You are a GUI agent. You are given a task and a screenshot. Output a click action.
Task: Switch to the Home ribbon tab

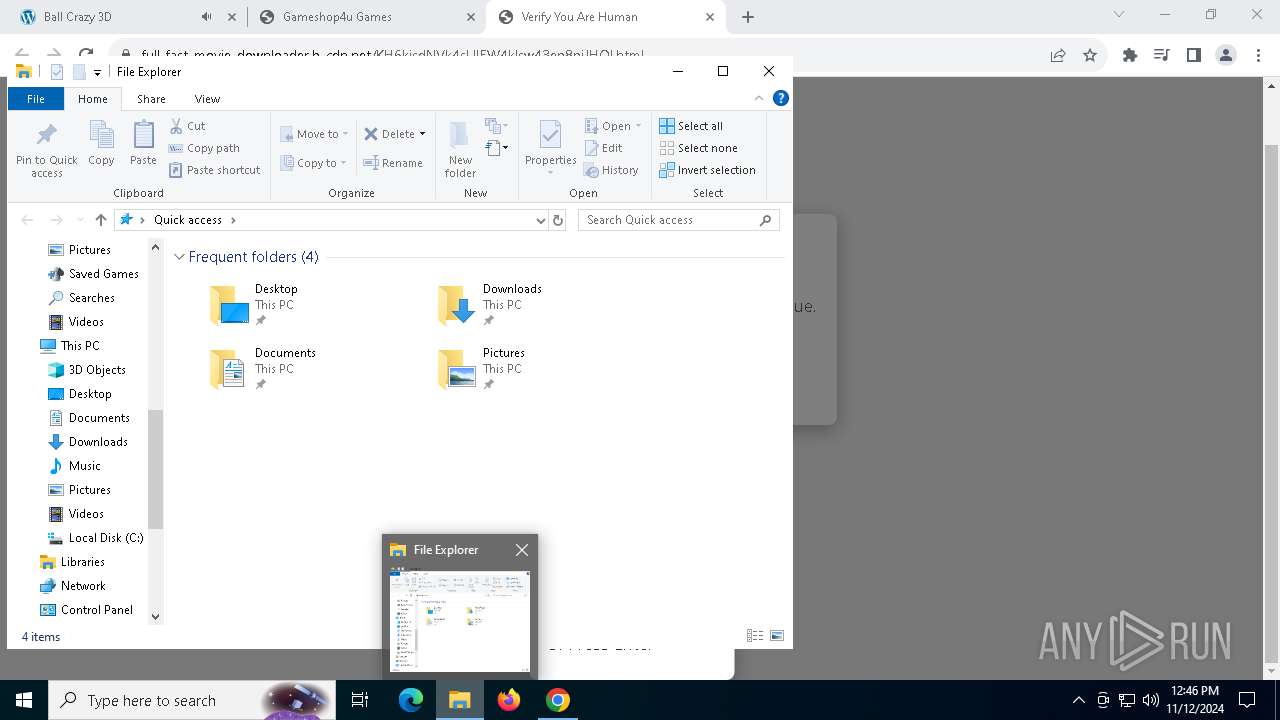(x=93, y=99)
